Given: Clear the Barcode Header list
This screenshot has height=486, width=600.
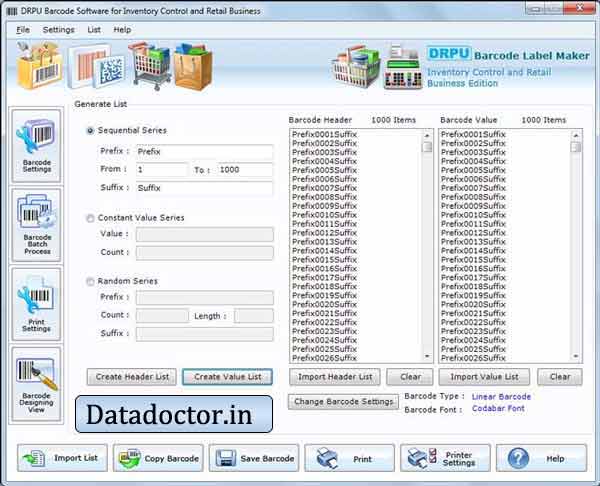Looking at the screenshot, I should point(410,377).
